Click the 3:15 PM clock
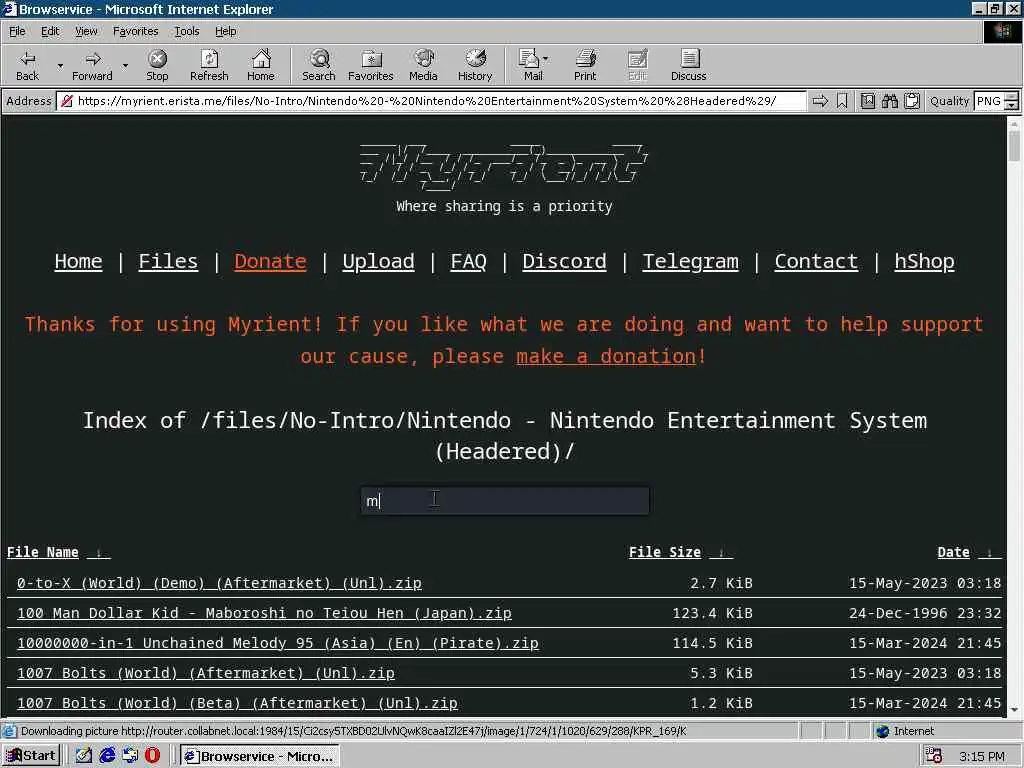 click(982, 756)
